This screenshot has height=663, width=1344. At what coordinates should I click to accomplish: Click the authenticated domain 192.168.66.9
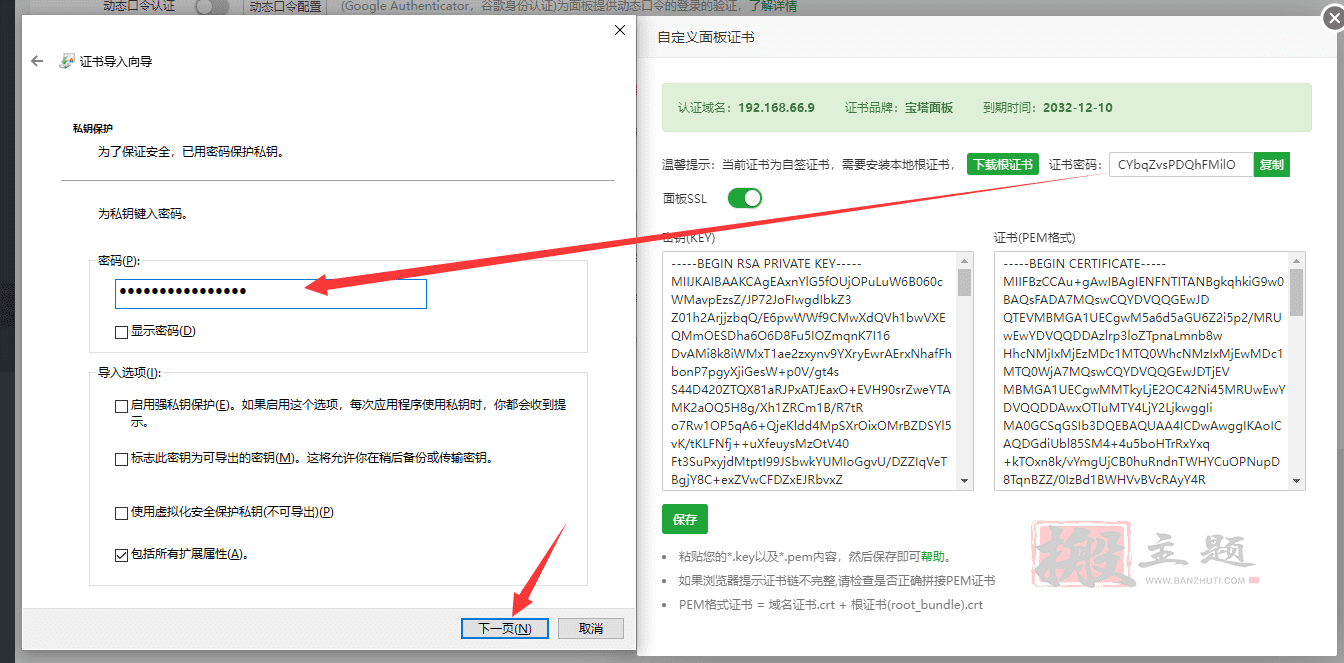(x=776, y=108)
